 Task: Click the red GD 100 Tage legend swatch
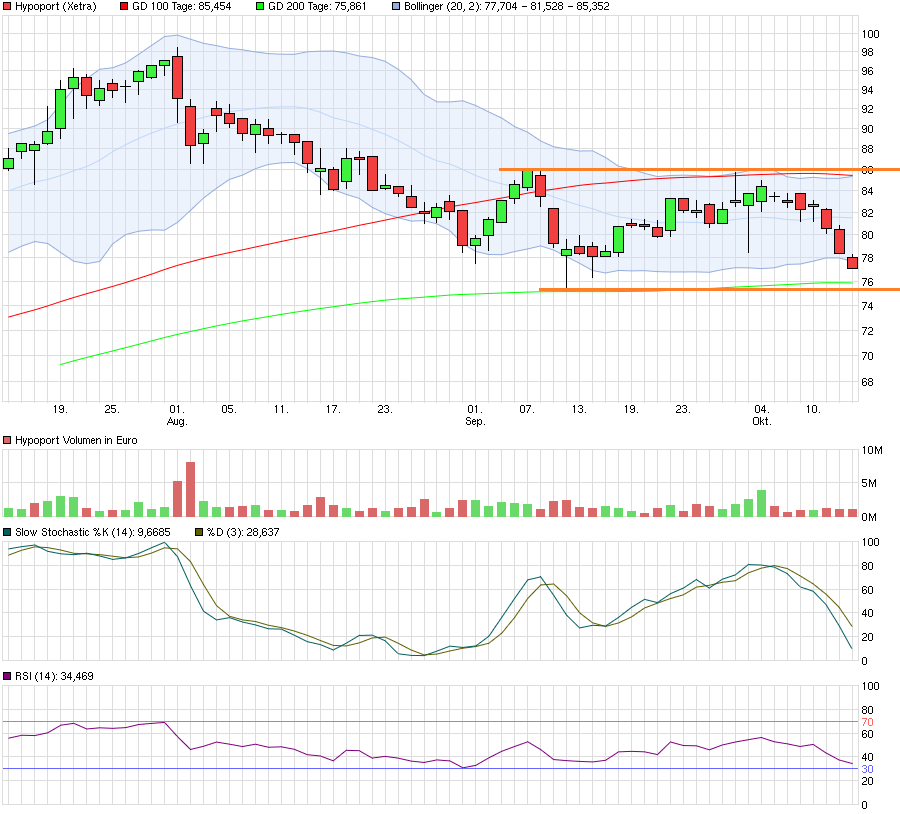(124, 6)
